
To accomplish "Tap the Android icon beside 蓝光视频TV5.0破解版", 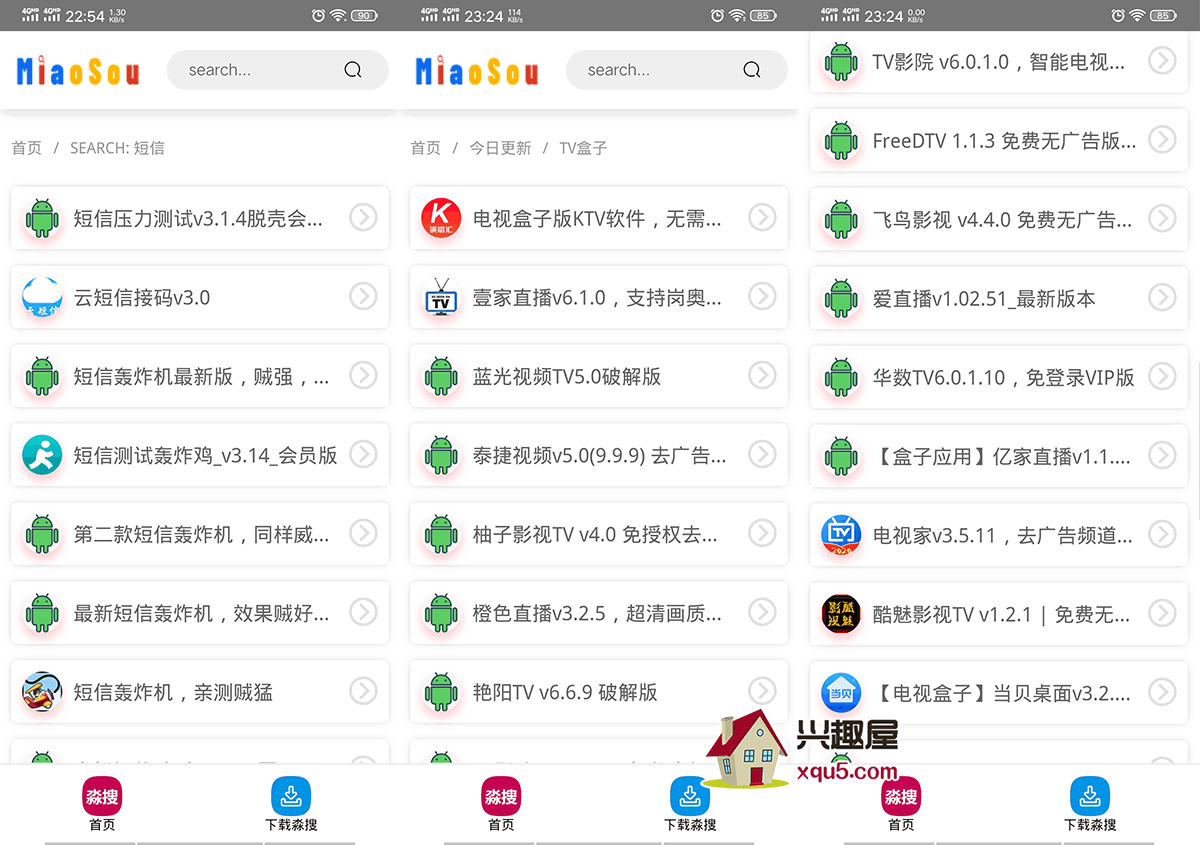I will click(x=441, y=376).
